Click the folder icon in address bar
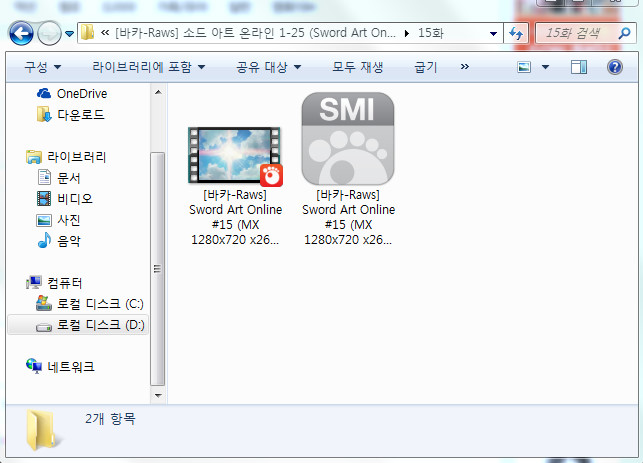The image size is (643, 463). (87, 33)
